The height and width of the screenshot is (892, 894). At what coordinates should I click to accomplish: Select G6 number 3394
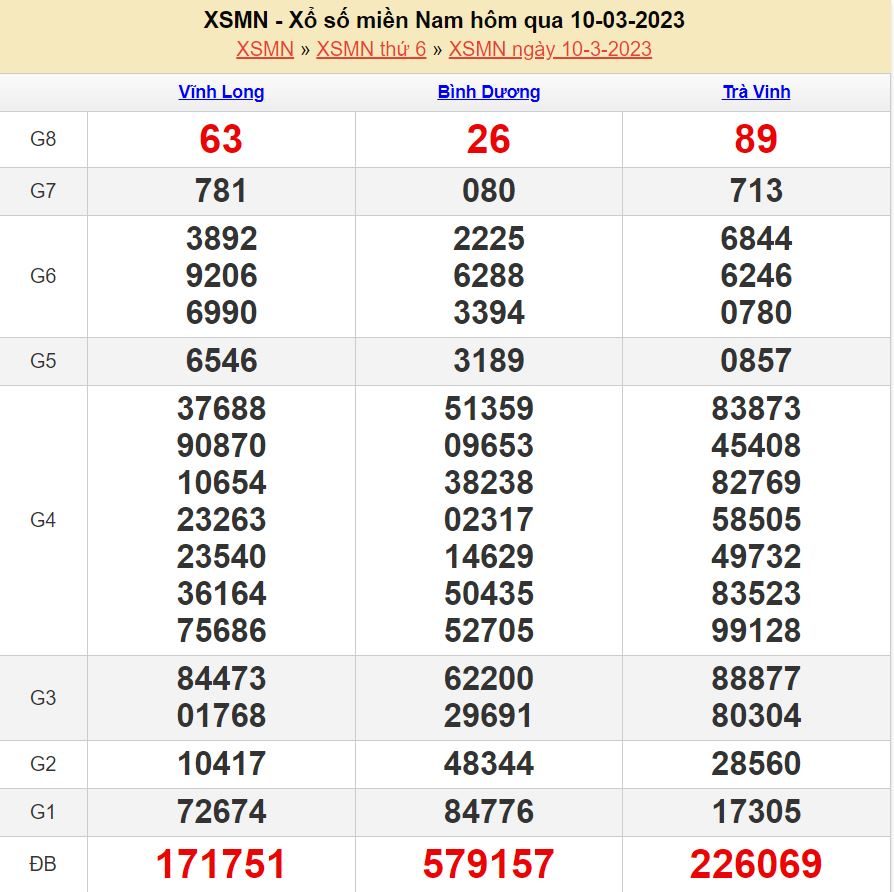489,313
